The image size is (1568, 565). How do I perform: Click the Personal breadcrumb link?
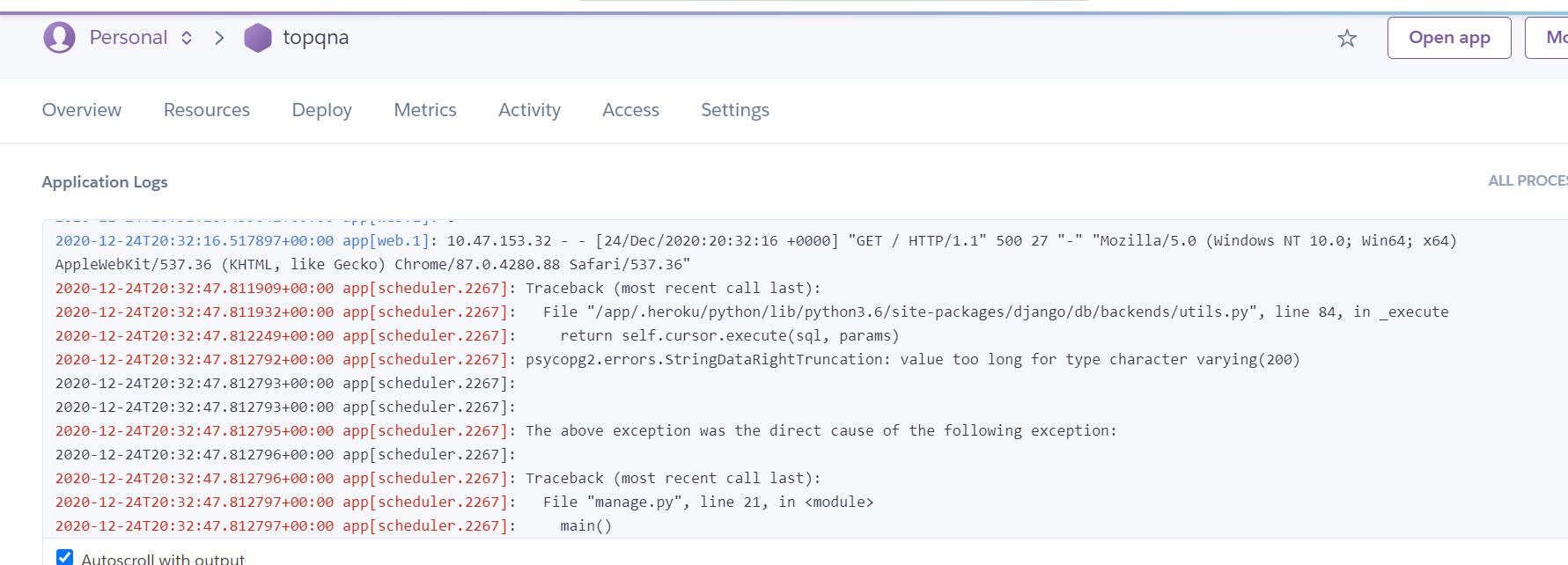(129, 37)
